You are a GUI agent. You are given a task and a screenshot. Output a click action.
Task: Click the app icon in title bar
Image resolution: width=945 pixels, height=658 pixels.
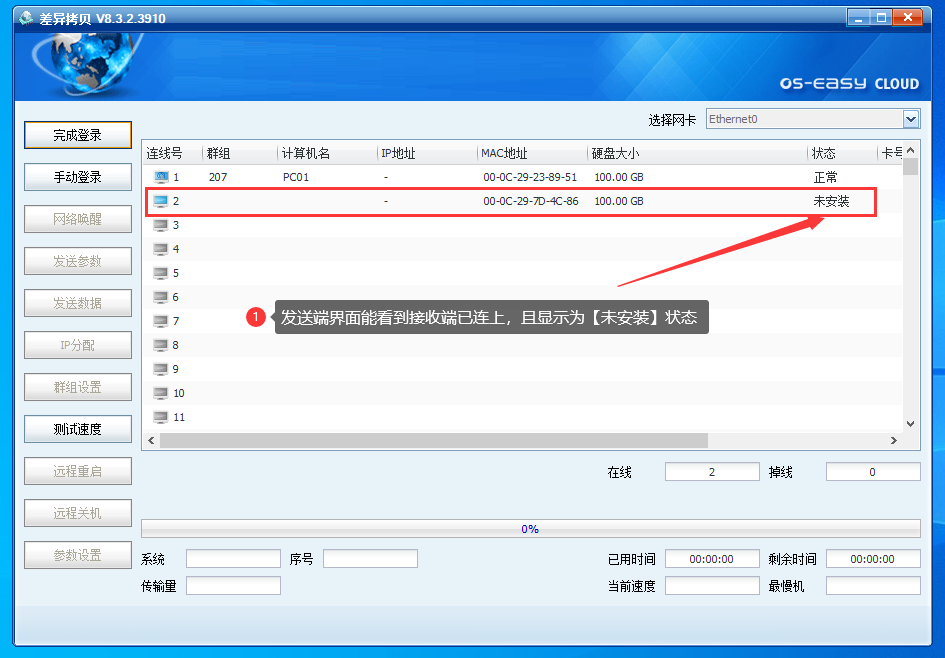click(25, 18)
